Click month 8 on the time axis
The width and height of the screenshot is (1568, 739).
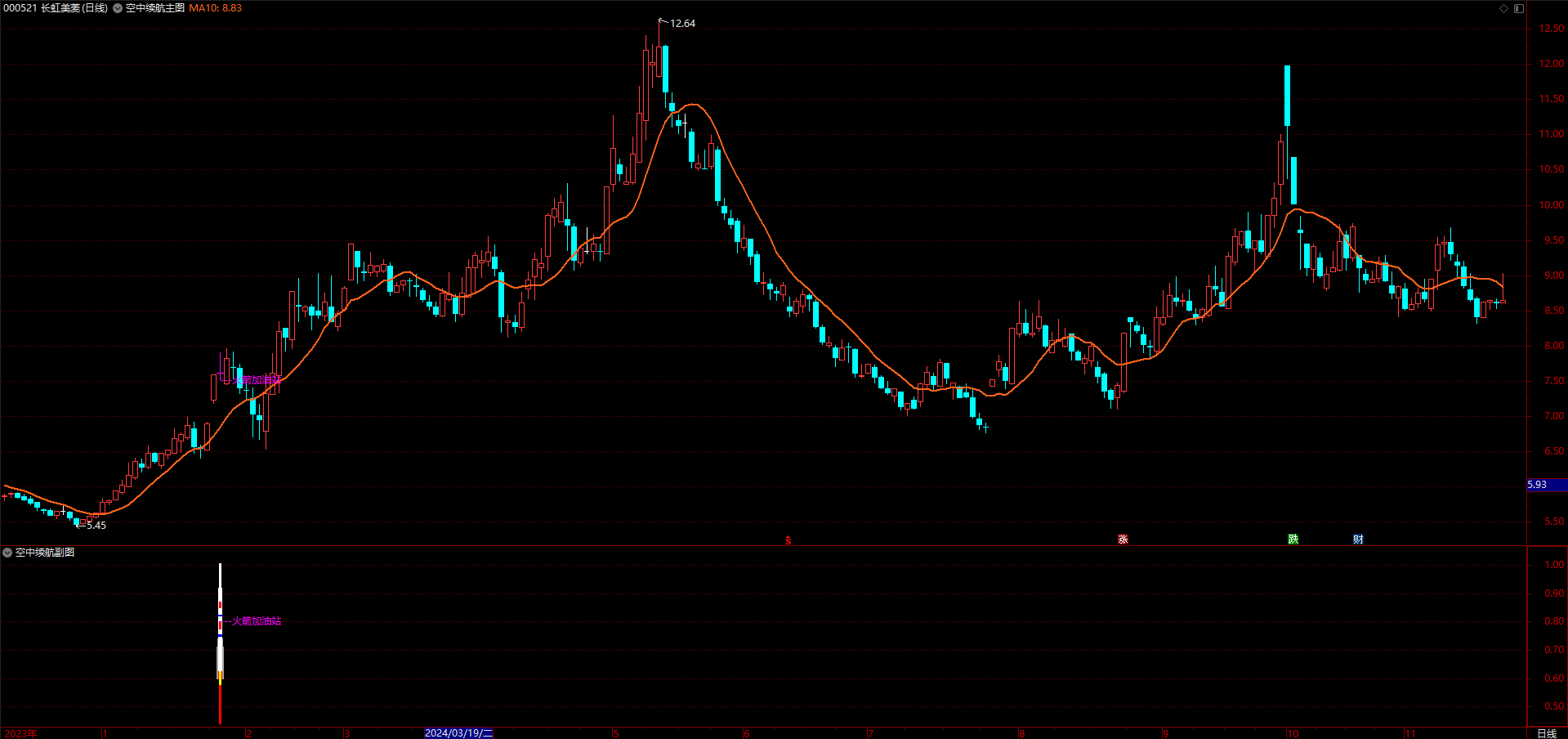pyautogui.click(x=1021, y=733)
